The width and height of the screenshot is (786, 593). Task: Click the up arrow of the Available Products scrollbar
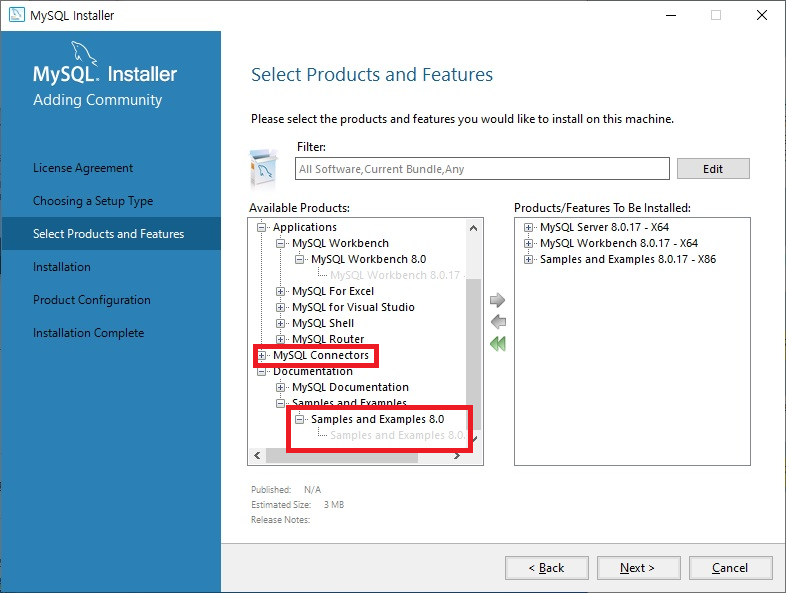(x=474, y=228)
